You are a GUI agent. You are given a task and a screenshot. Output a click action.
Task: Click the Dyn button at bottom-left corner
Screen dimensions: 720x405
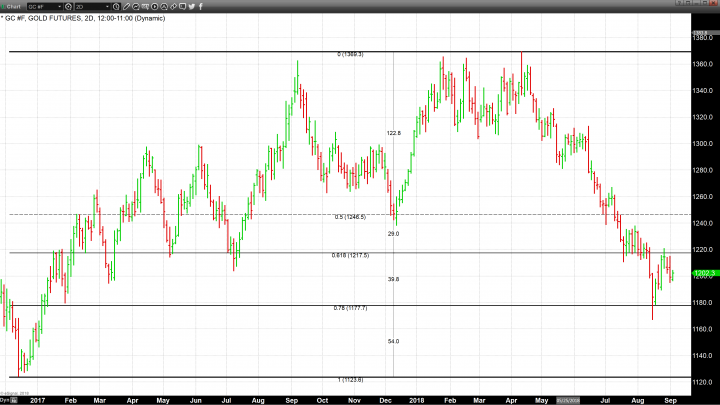(6, 399)
